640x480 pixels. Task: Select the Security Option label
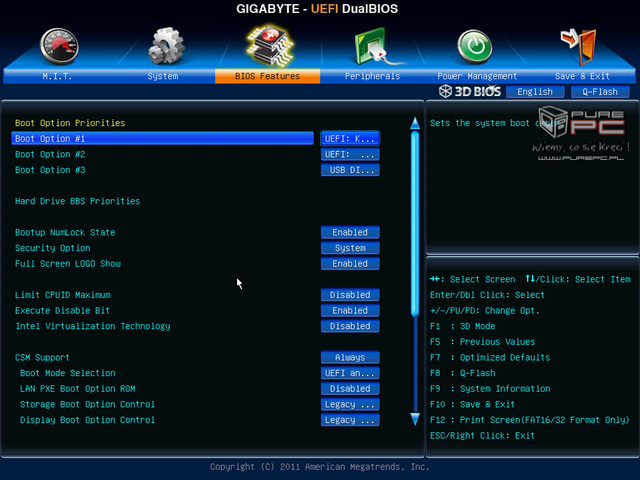point(53,248)
